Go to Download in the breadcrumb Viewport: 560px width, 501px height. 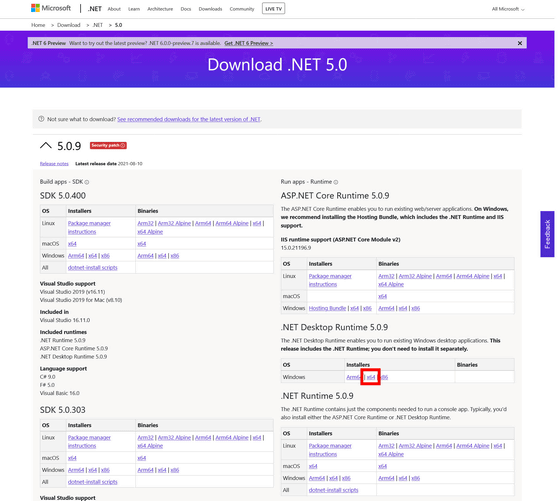69,25
